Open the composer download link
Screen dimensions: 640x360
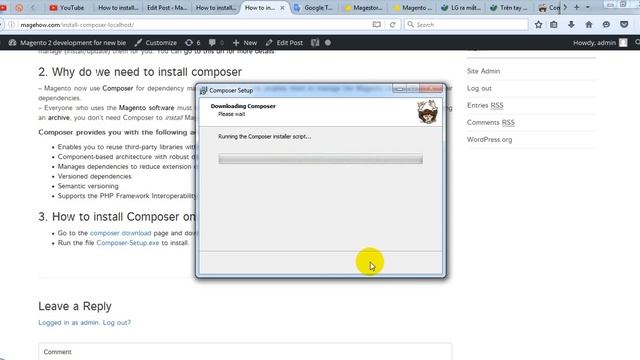coord(120,233)
